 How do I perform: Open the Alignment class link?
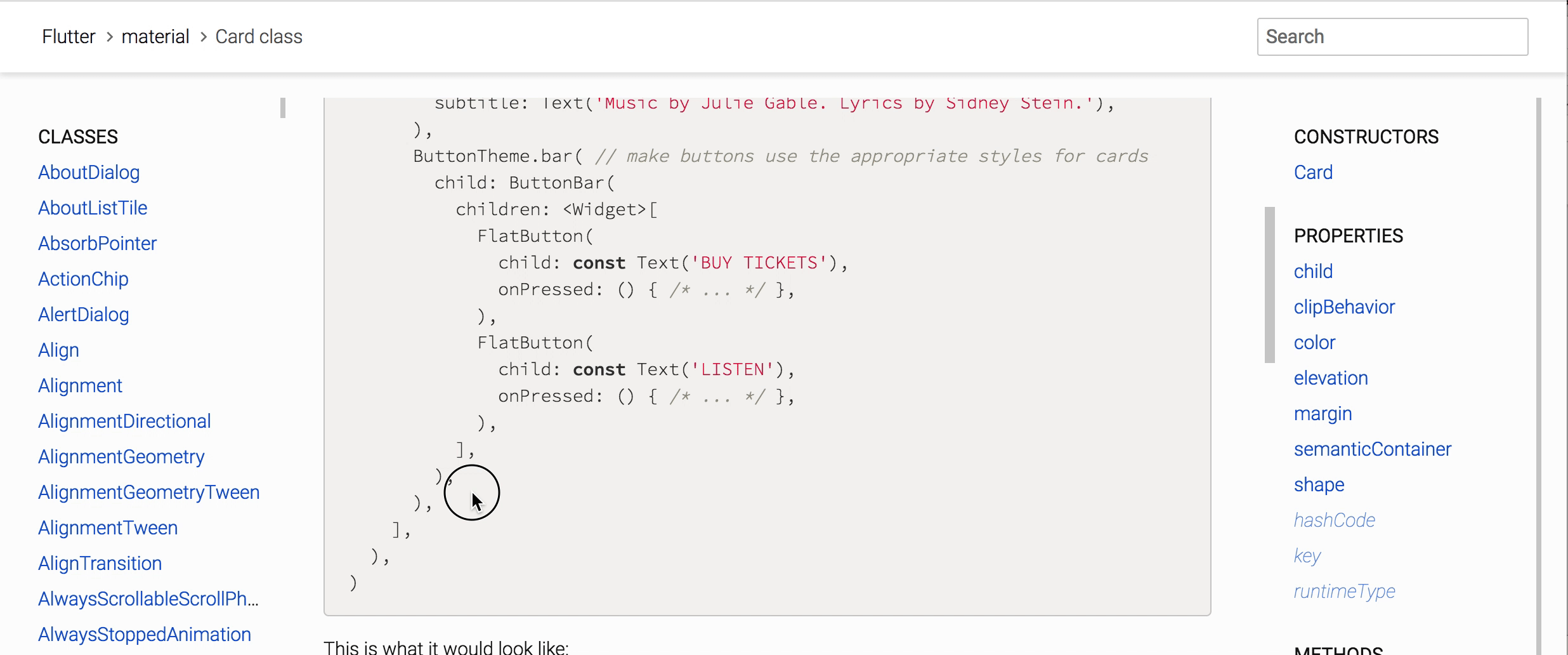tap(80, 386)
